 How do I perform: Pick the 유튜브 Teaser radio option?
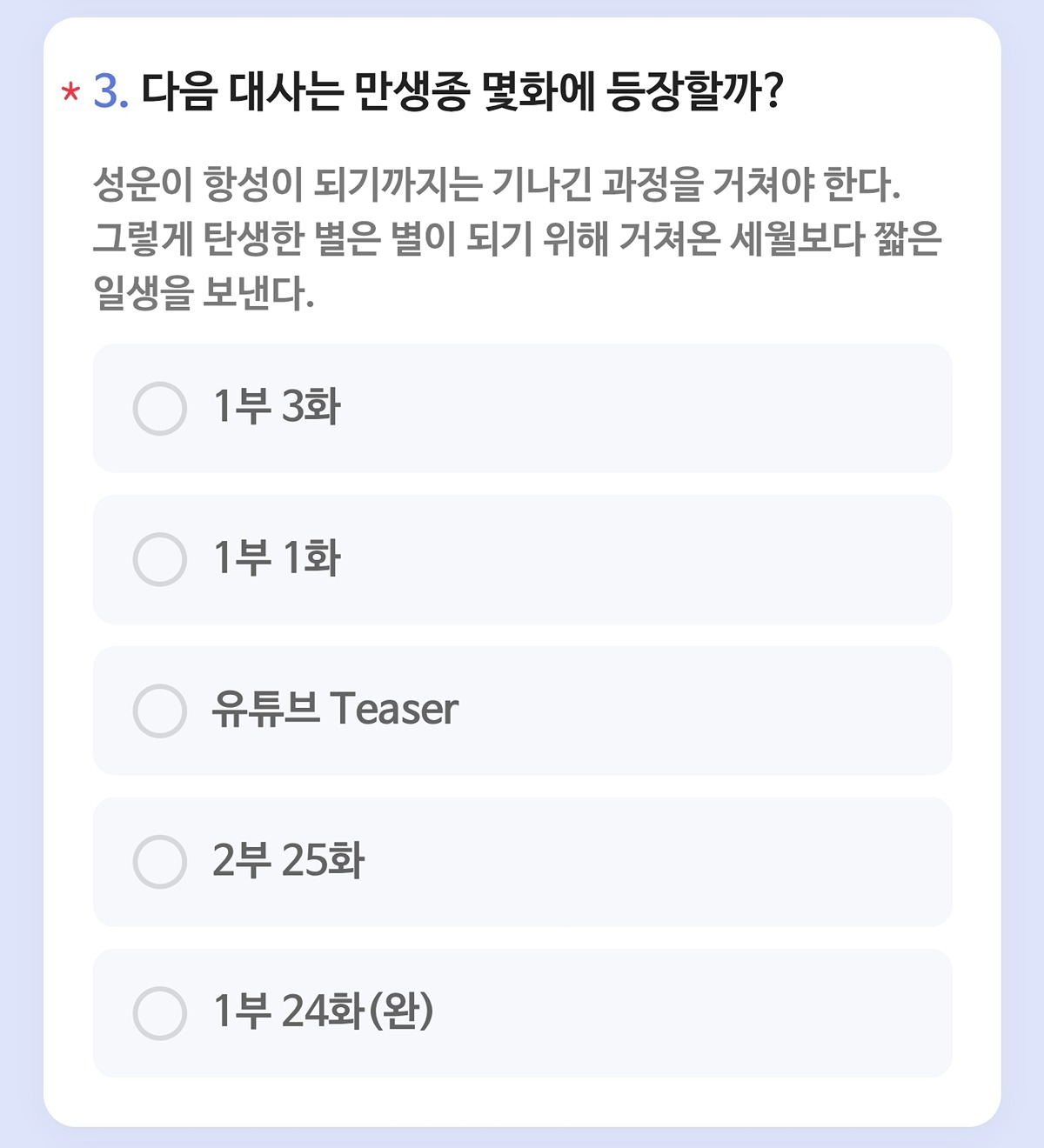point(160,711)
